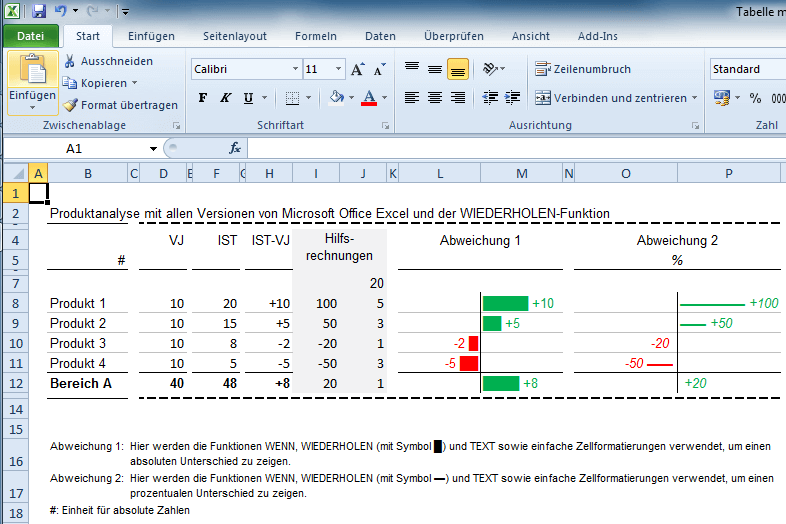This screenshot has height=524, width=786.
Task: Open the Calibri font name dropdown
Action: point(295,69)
